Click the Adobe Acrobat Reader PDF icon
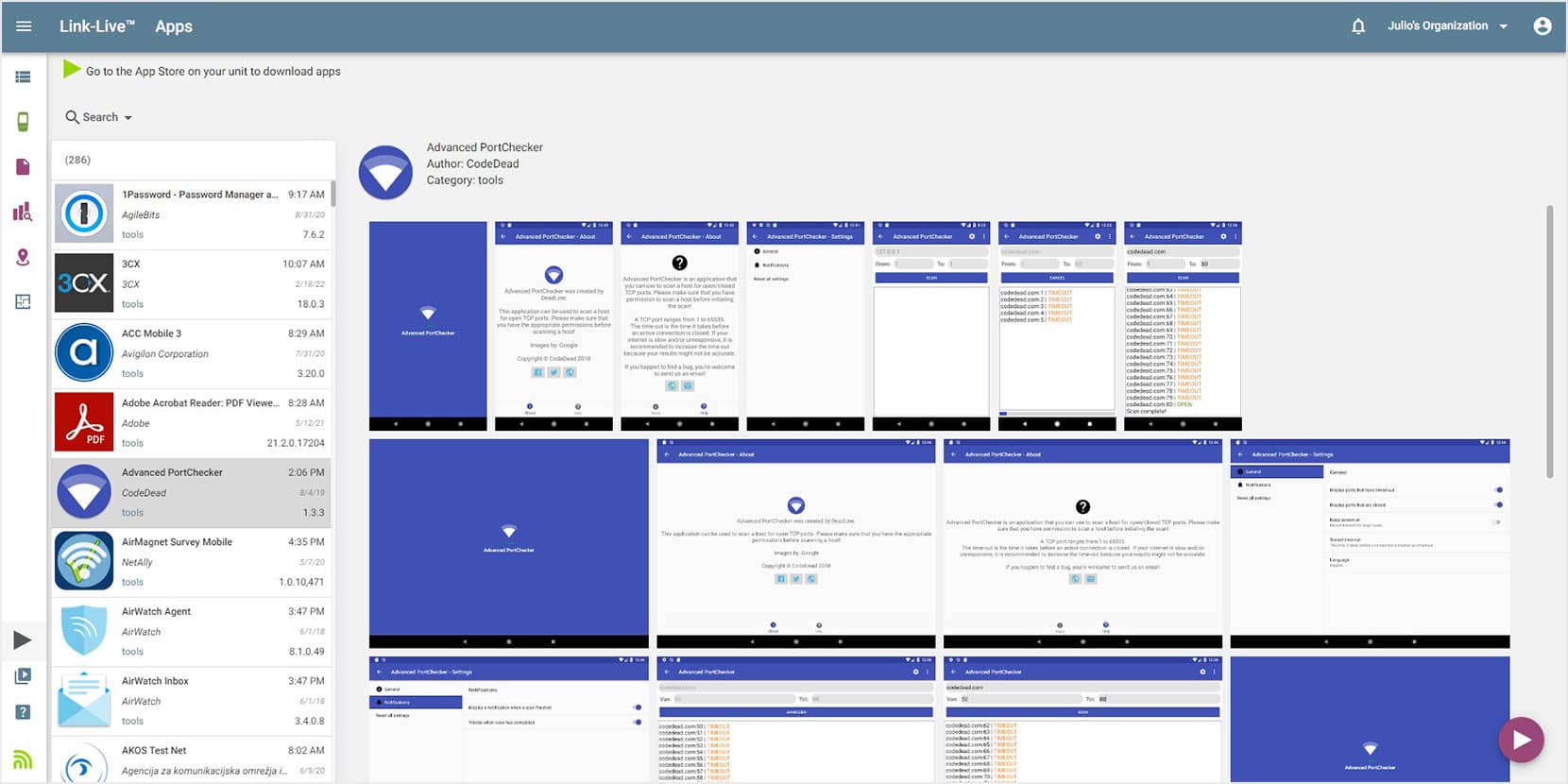 [84, 422]
